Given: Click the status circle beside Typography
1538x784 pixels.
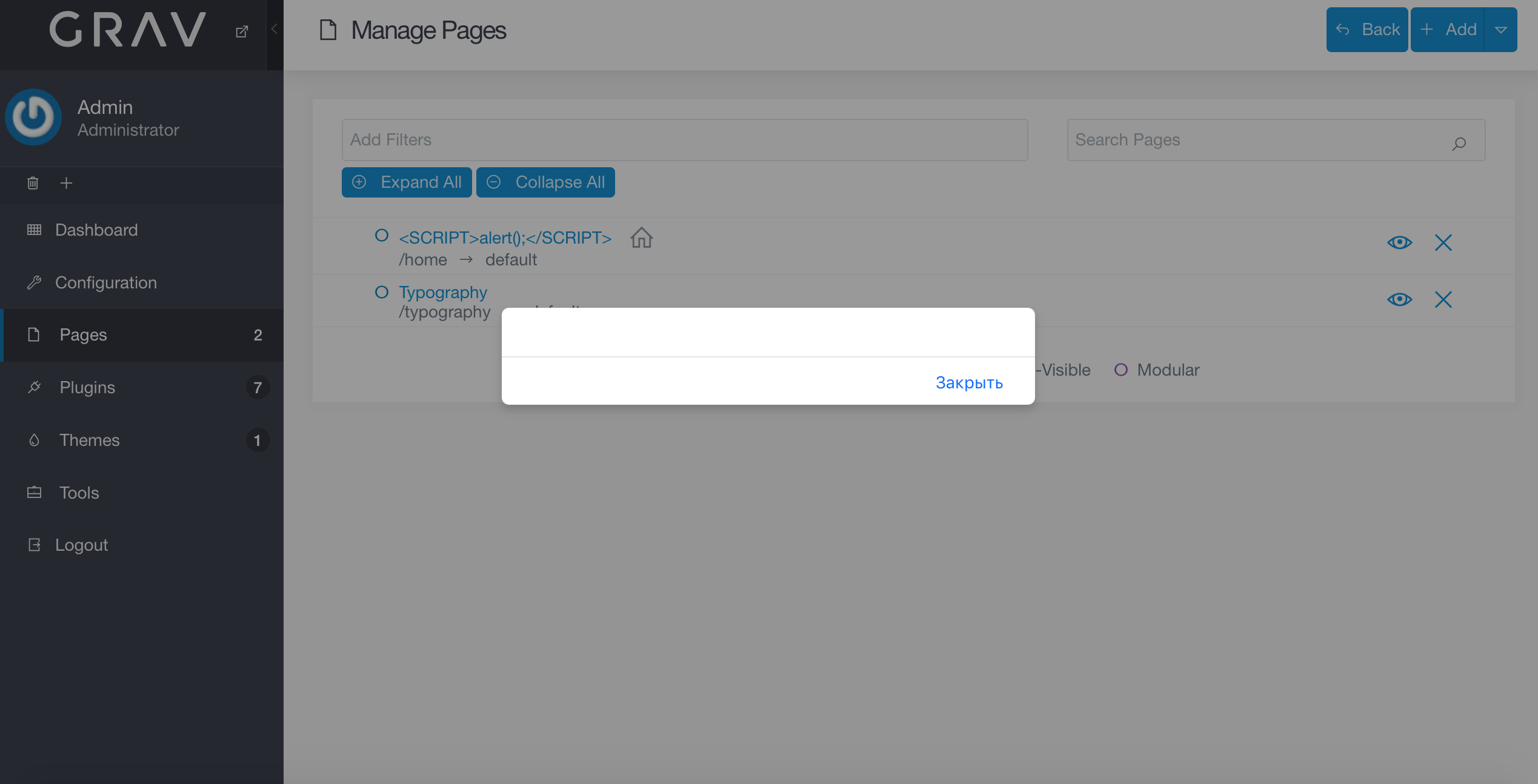Looking at the screenshot, I should pos(381,292).
